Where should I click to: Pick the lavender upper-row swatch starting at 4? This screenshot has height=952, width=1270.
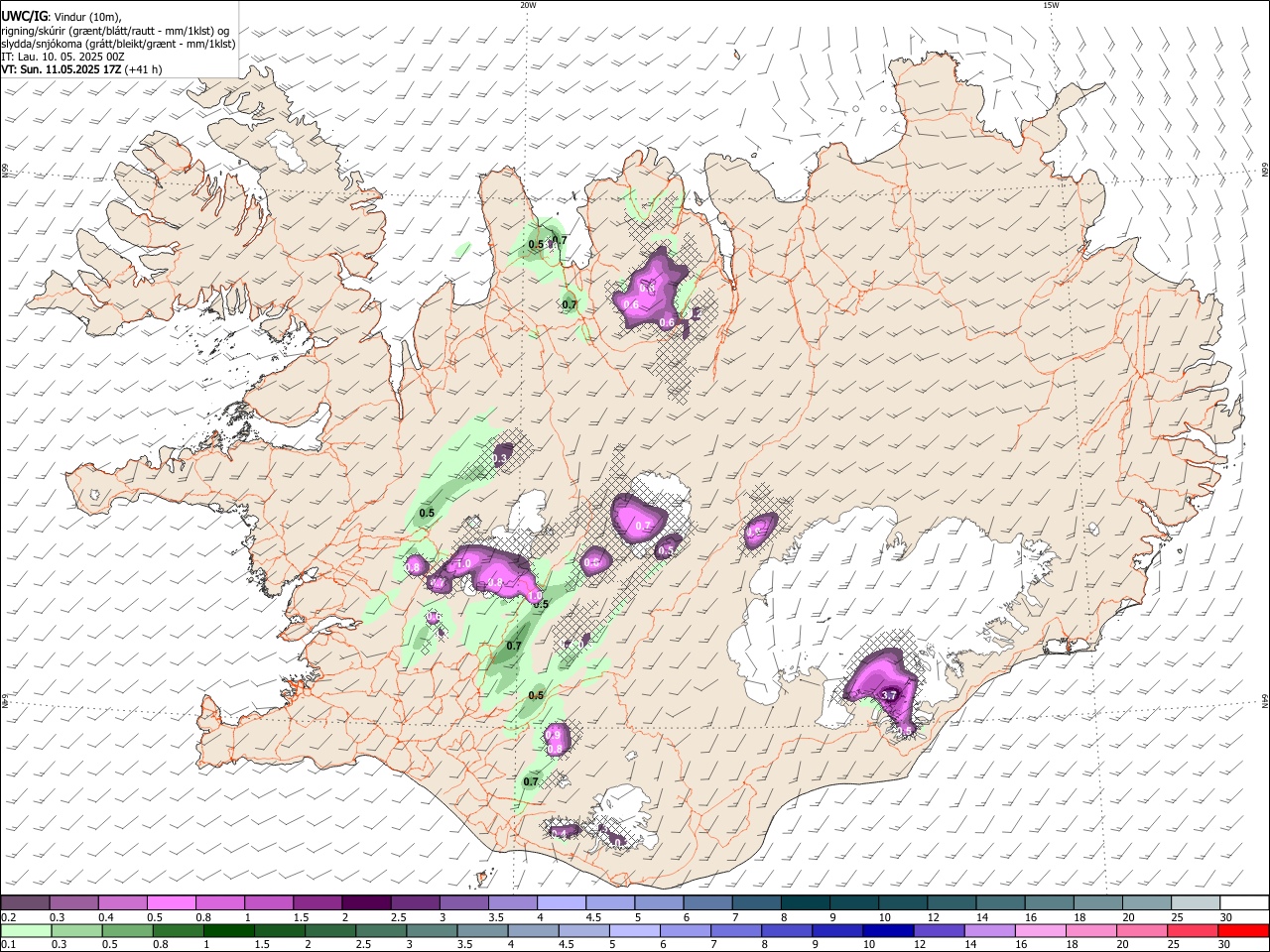tap(560, 903)
